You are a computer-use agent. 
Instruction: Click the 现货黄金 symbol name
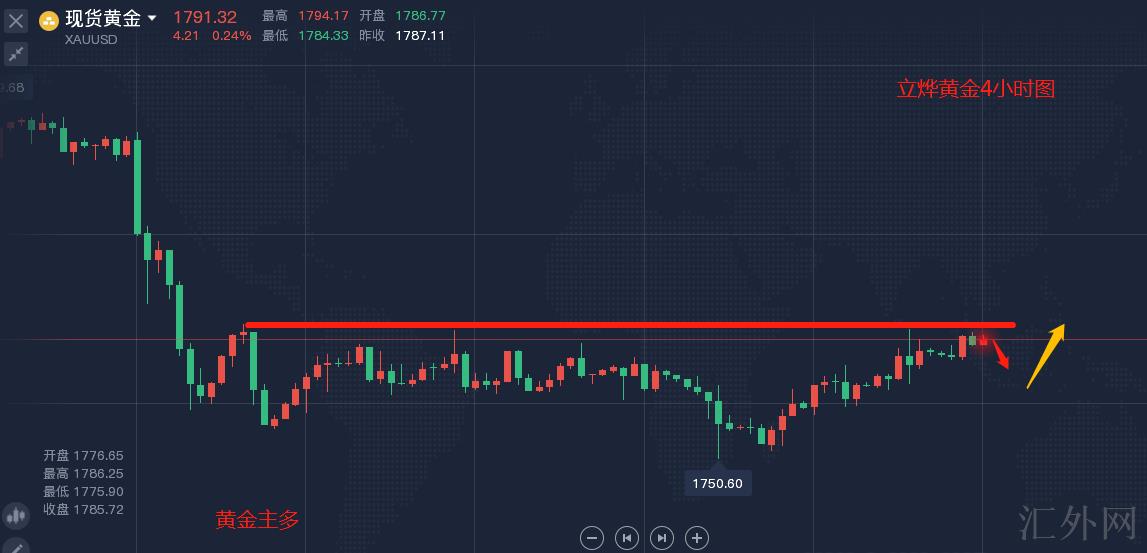point(103,18)
